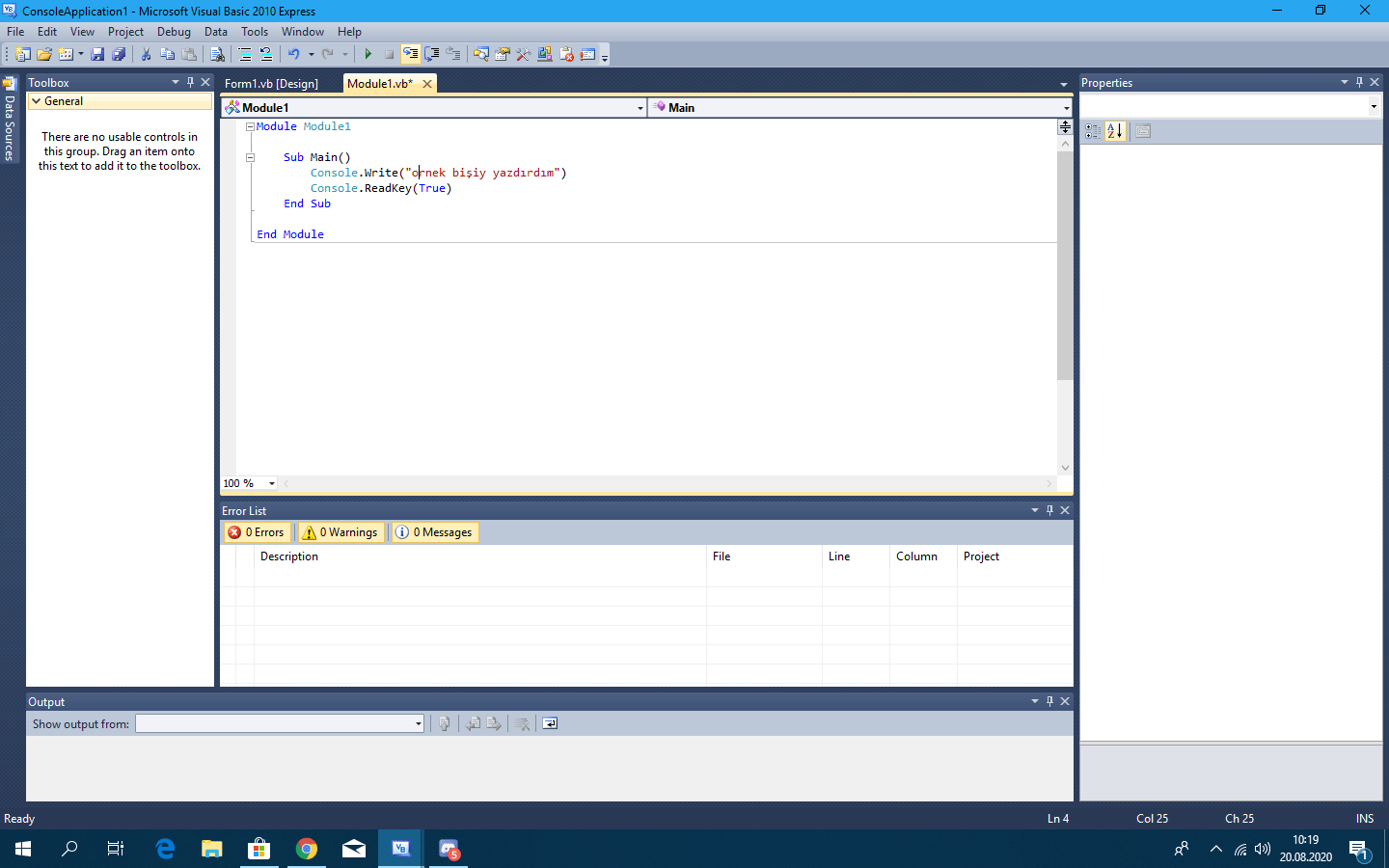Click the Open File folder icon
This screenshot has width=1389, height=868.
(x=44, y=54)
